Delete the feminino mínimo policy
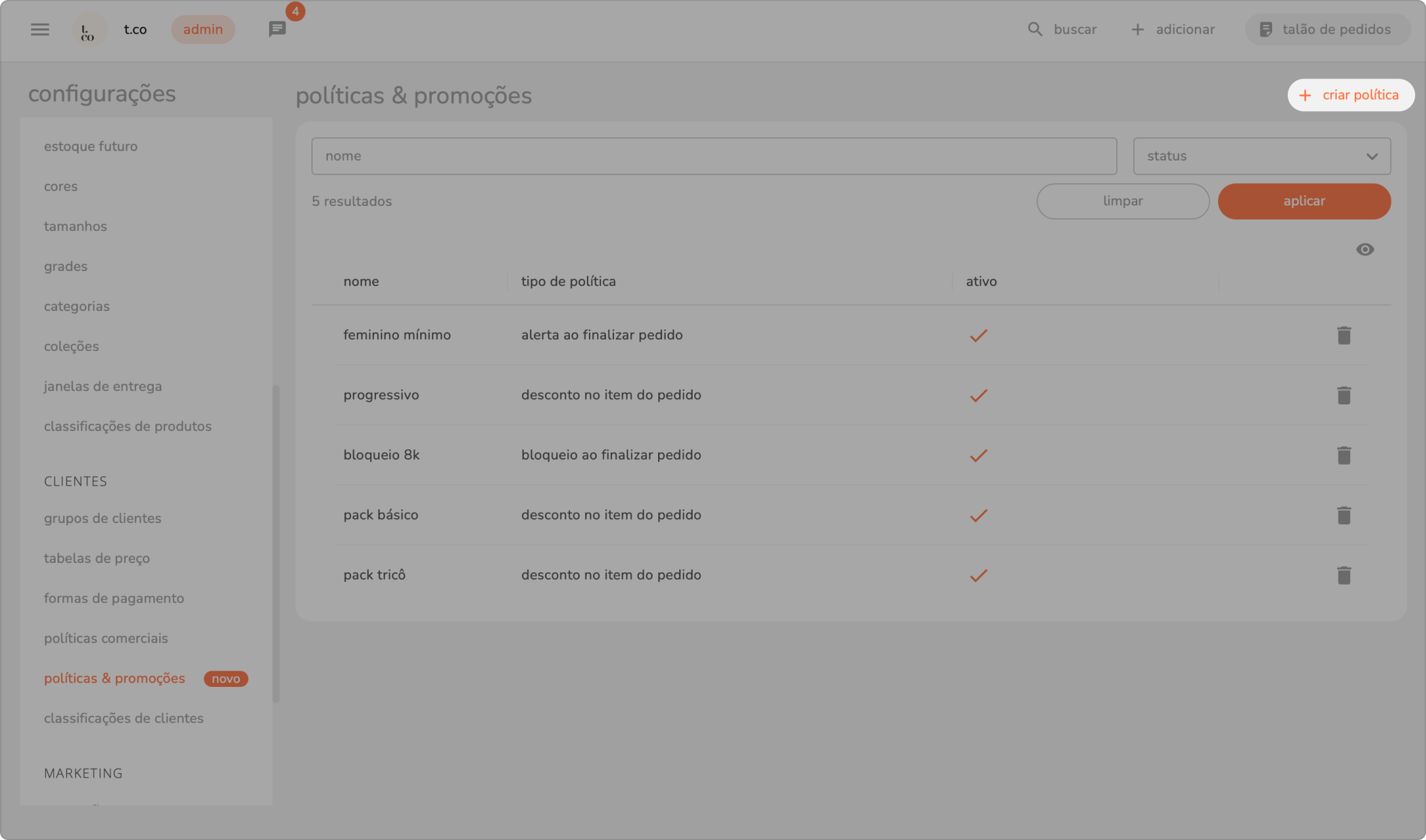1426x840 pixels. pyautogui.click(x=1343, y=335)
